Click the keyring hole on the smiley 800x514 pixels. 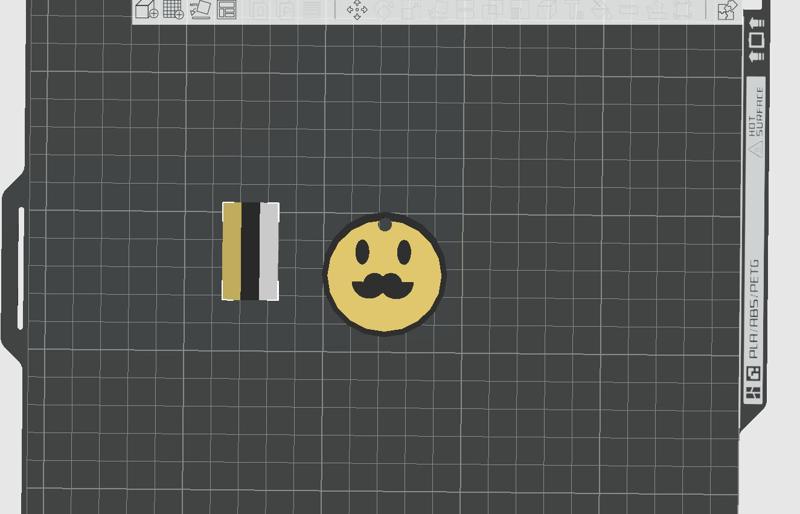385,225
